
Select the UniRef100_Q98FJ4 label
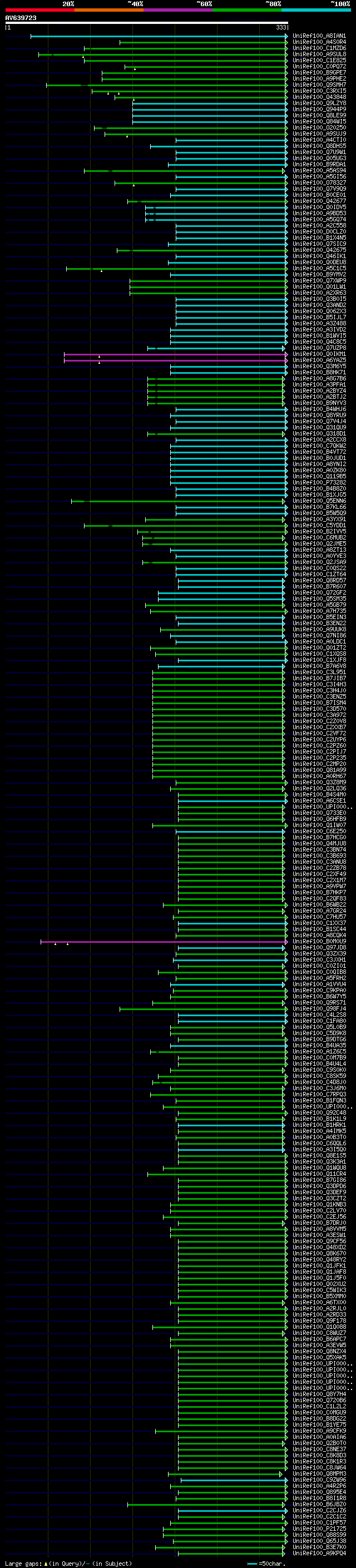click(x=319, y=1009)
